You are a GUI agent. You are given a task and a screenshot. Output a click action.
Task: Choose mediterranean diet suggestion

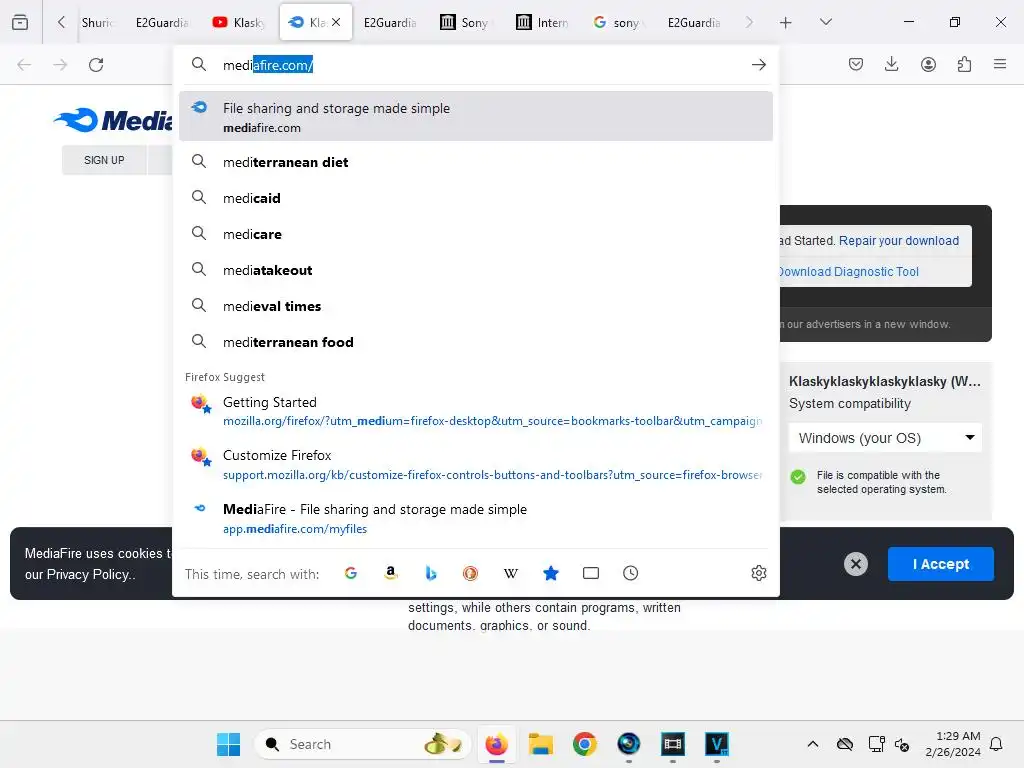475,162
